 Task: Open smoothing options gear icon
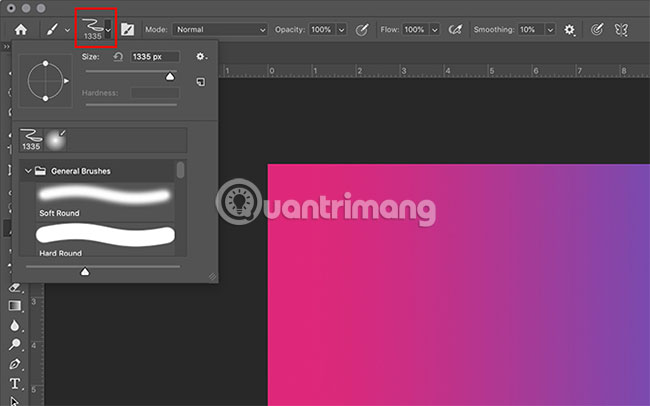(x=570, y=29)
